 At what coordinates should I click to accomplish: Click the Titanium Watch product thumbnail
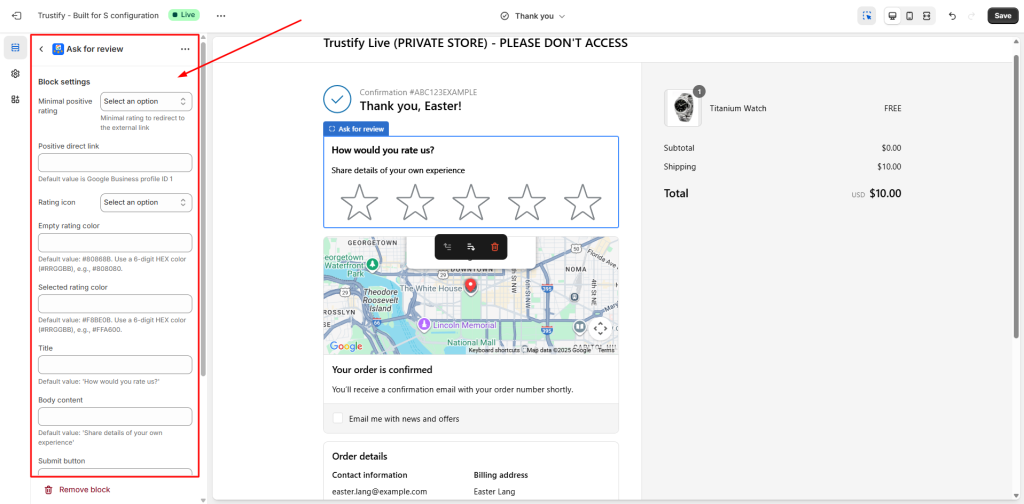[x=682, y=108]
